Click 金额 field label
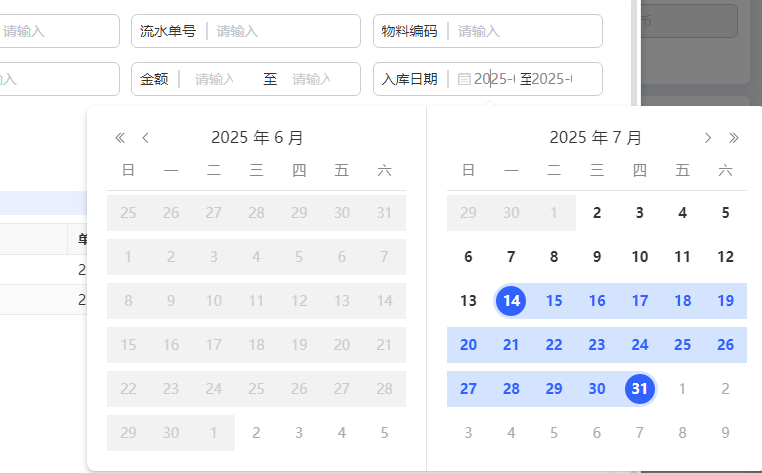762x473 pixels. click(x=154, y=79)
